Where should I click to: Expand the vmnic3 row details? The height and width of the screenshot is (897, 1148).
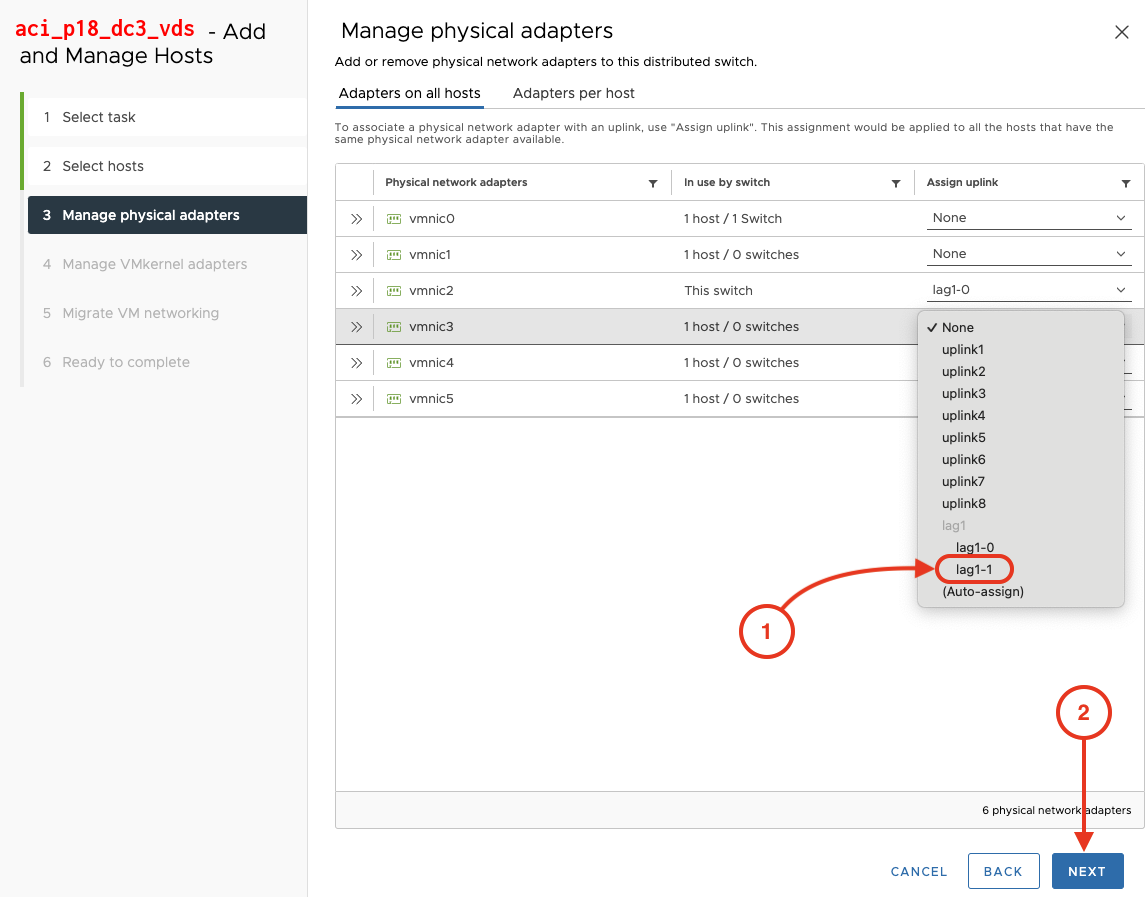[356, 327]
